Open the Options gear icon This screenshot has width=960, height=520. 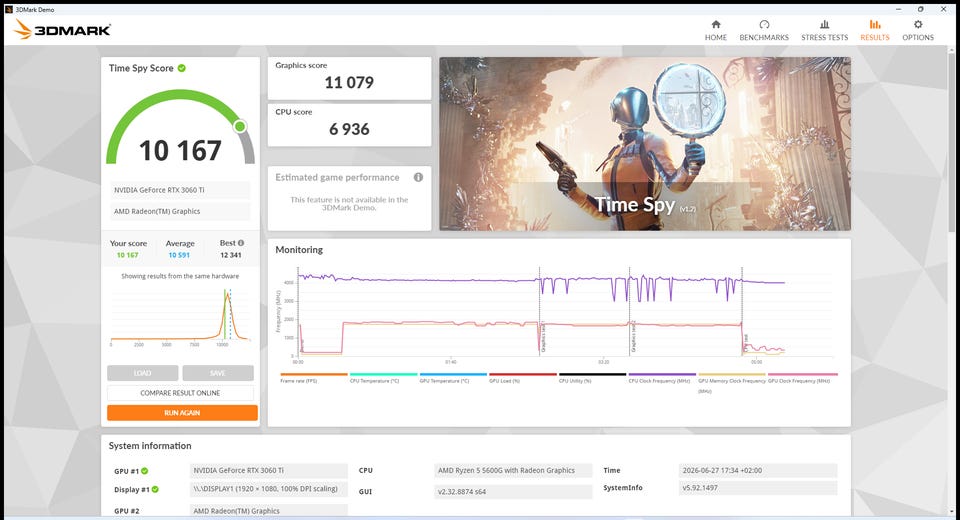pyautogui.click(x=918, y=24)
